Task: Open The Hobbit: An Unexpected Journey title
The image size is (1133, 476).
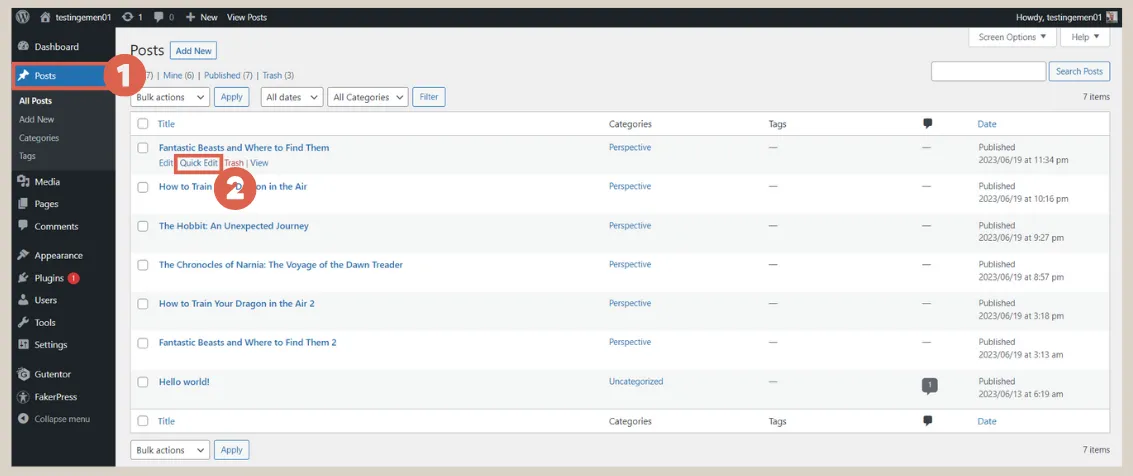Action: pyautogui.click(x=233, y=226)
